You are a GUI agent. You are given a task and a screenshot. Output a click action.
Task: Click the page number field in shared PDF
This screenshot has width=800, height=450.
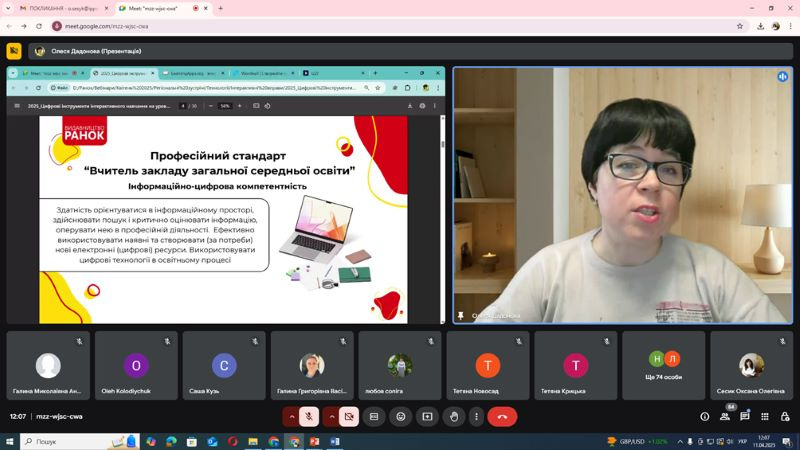[x=183, y=106]
